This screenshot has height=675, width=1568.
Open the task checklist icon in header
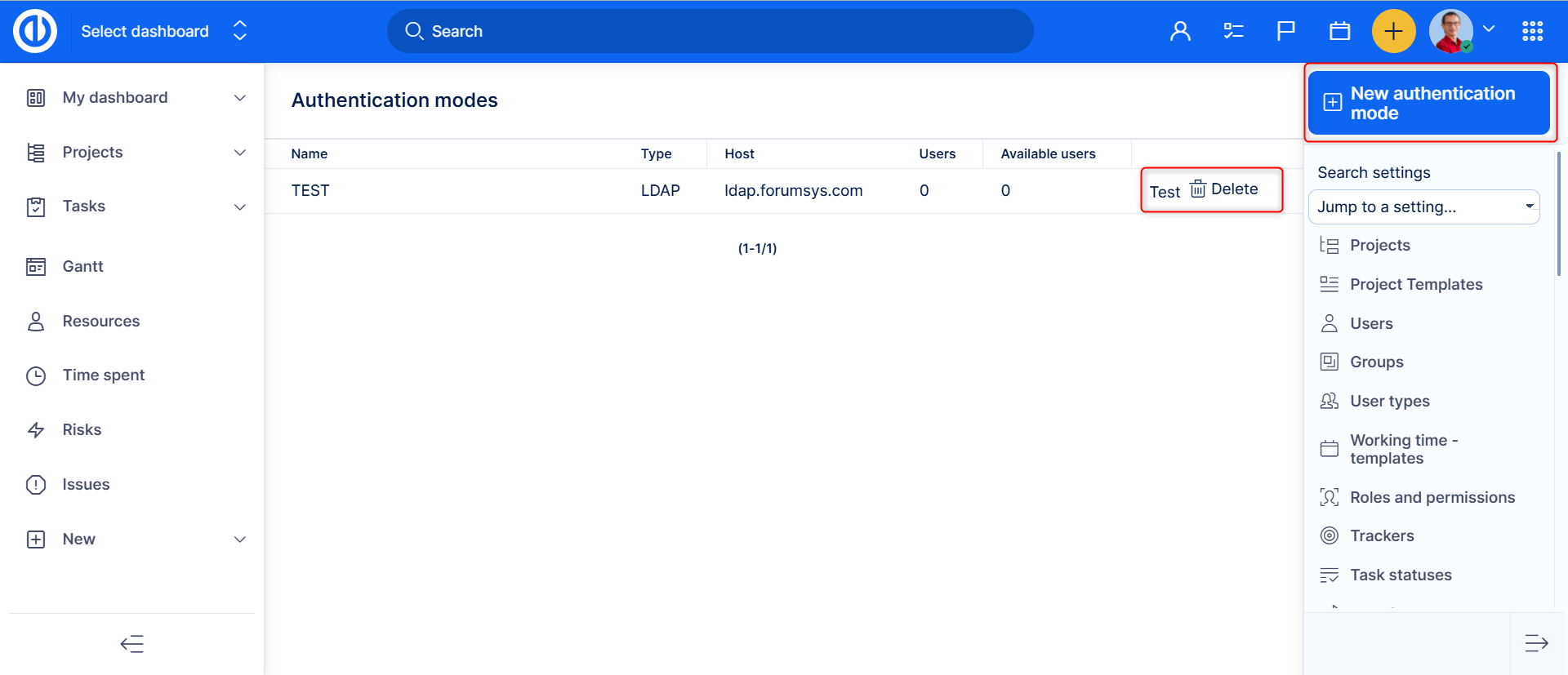(x=1232, y=32)
